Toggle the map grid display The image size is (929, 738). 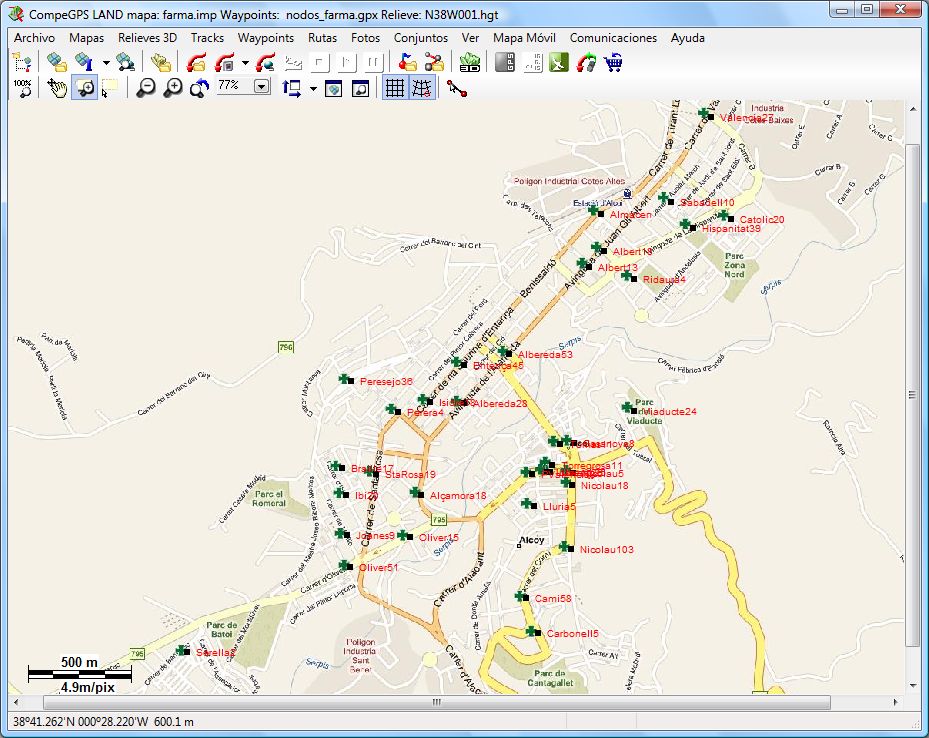tap(395, 88)
